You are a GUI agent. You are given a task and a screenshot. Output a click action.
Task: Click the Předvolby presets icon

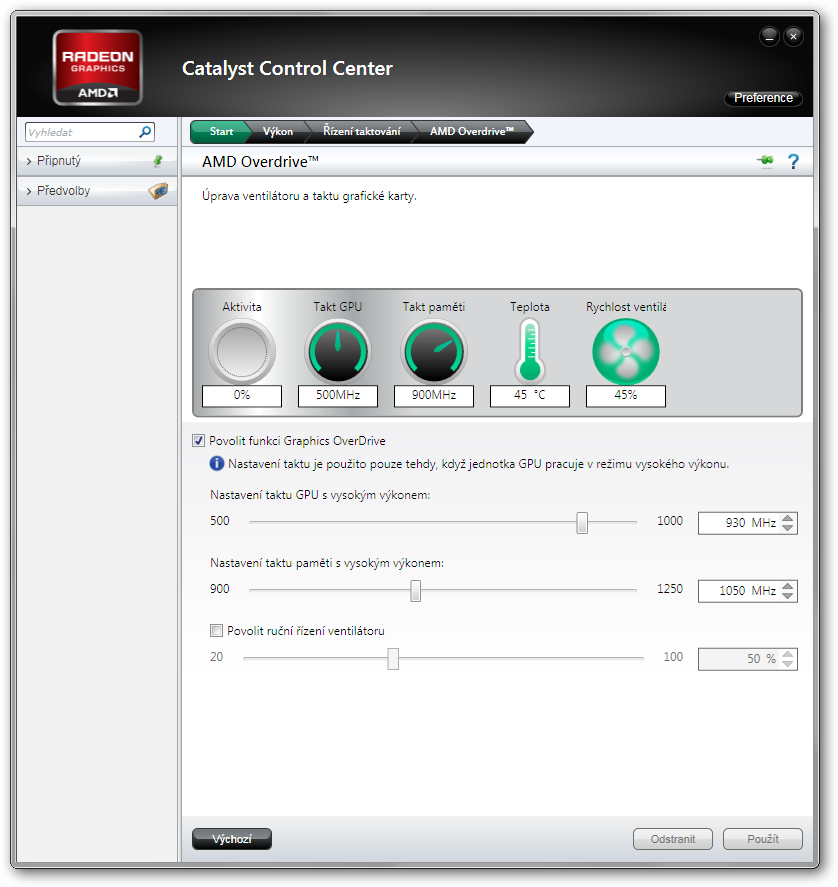tap(158, 191)
